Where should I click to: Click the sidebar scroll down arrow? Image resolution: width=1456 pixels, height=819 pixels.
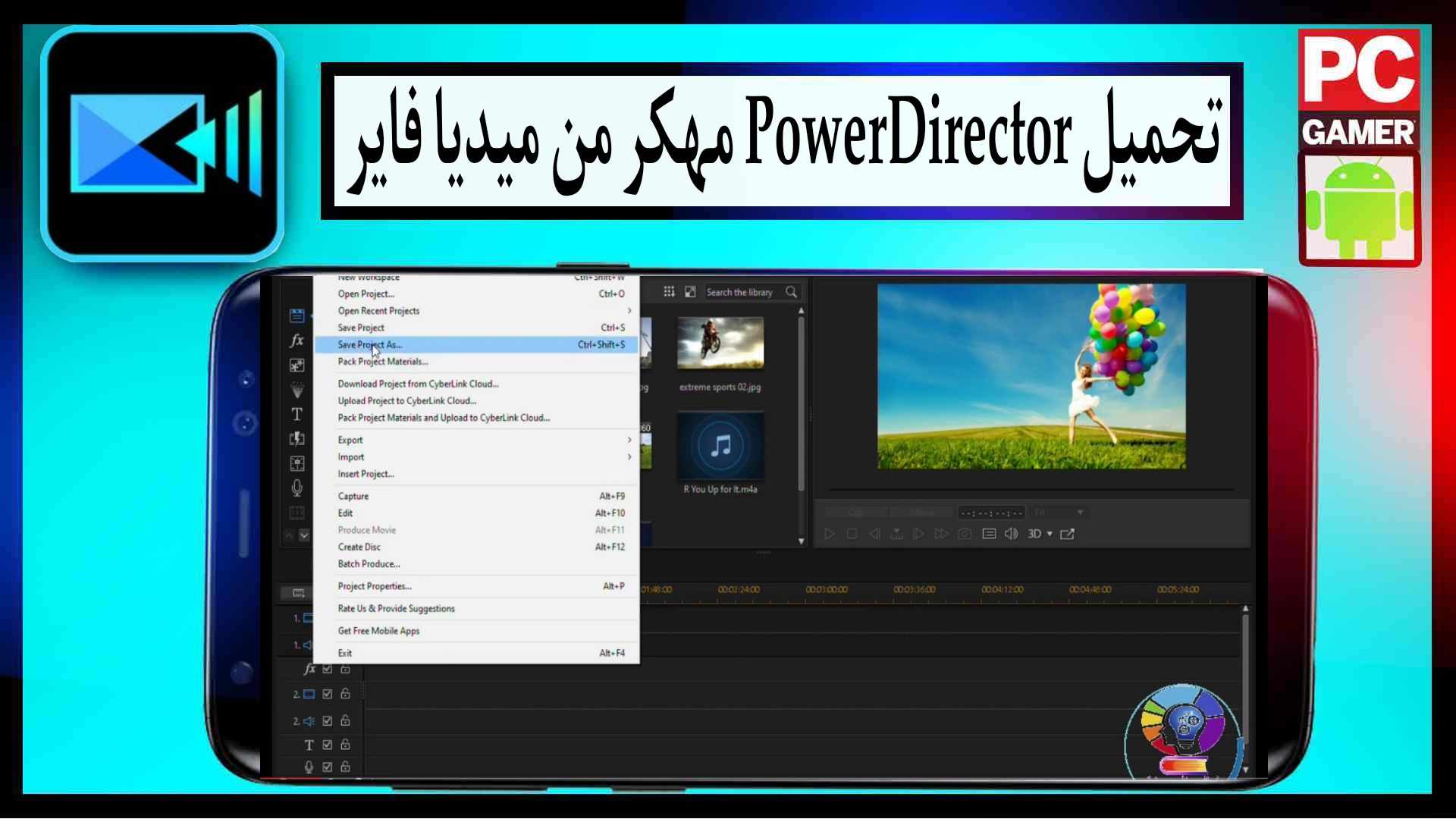click(304, 535)
